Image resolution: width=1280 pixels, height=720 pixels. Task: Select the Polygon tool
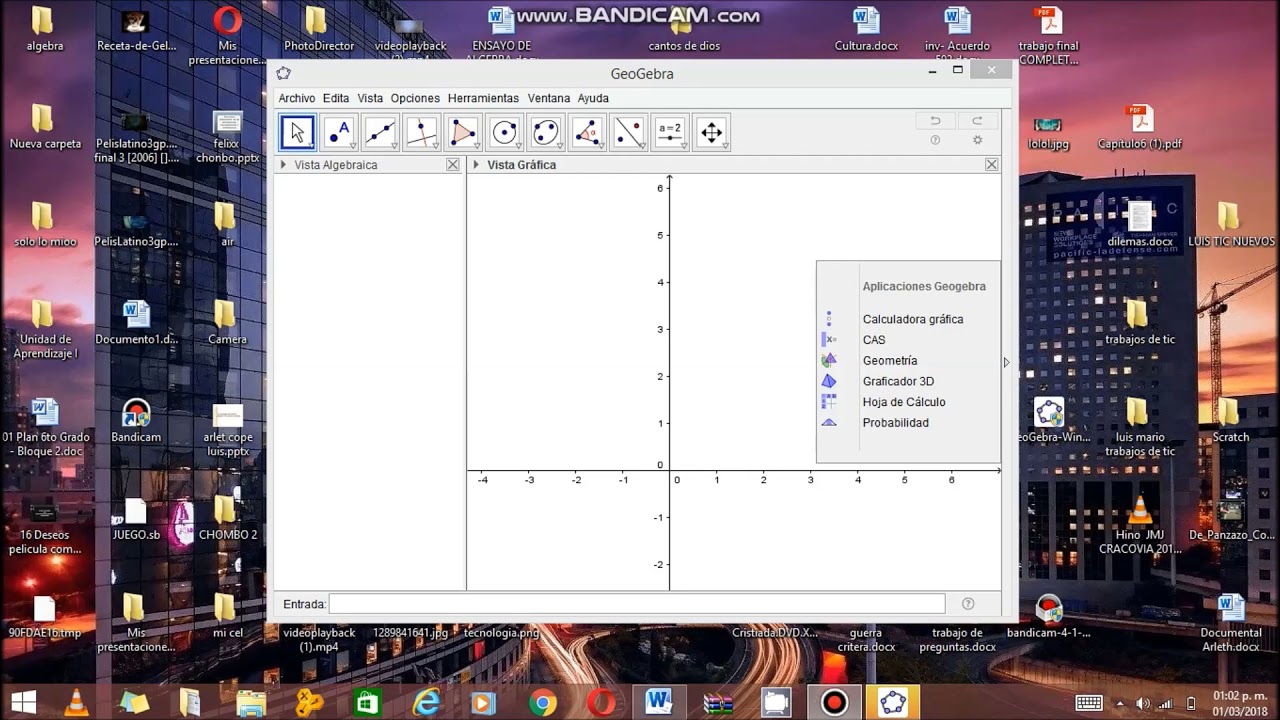[x=463, y=132]
